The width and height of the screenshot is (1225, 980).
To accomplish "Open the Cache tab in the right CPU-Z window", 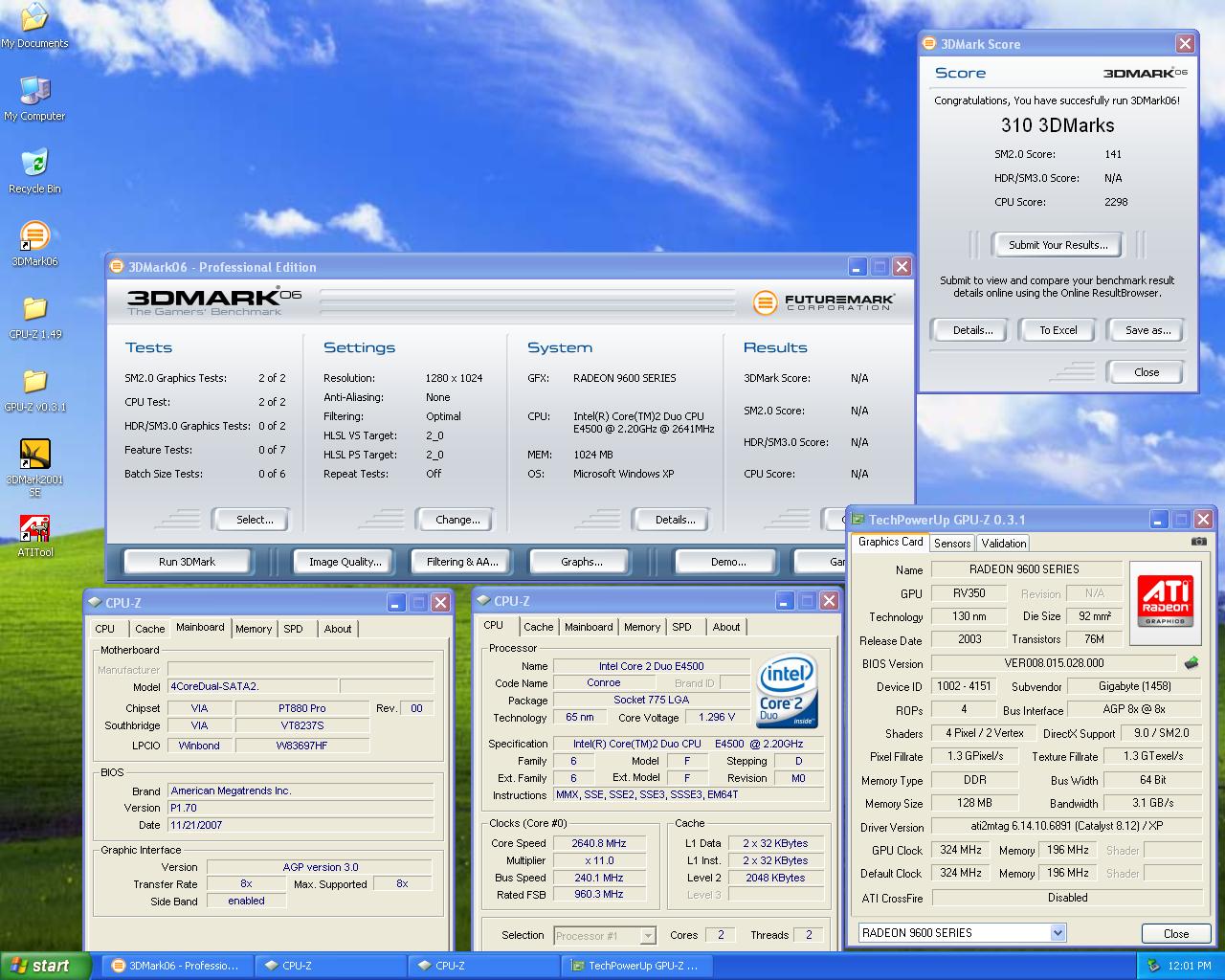I will tap(538, 627).
